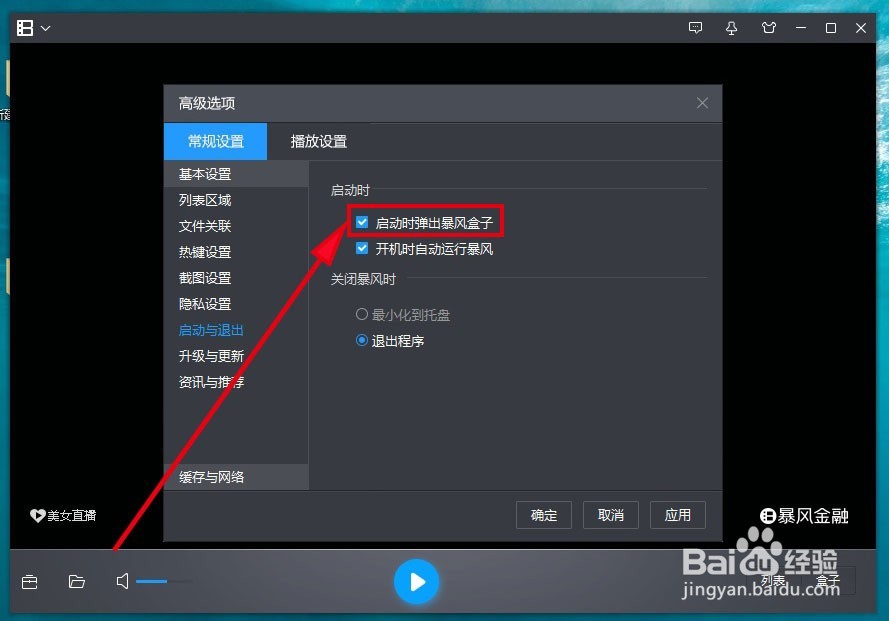Mute the volume speaker icon

point(122,581)
